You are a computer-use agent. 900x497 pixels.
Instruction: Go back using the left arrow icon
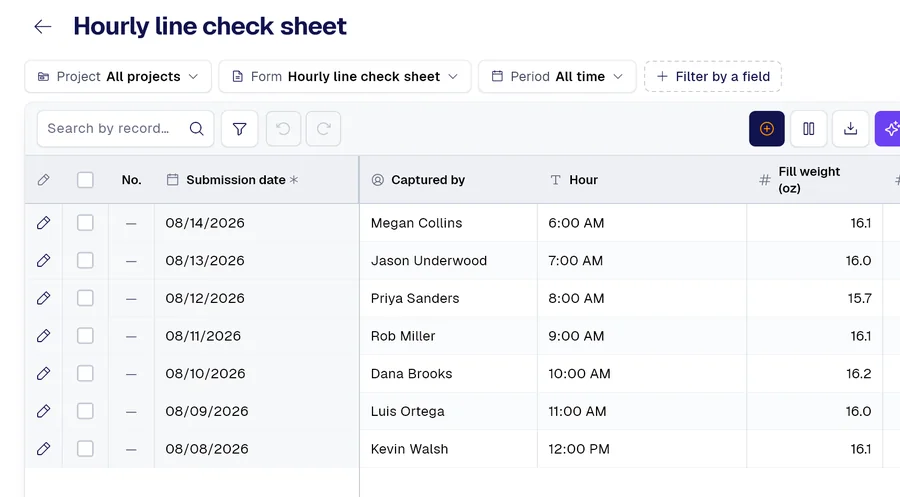pyautogui.click(x=43, y=26)
